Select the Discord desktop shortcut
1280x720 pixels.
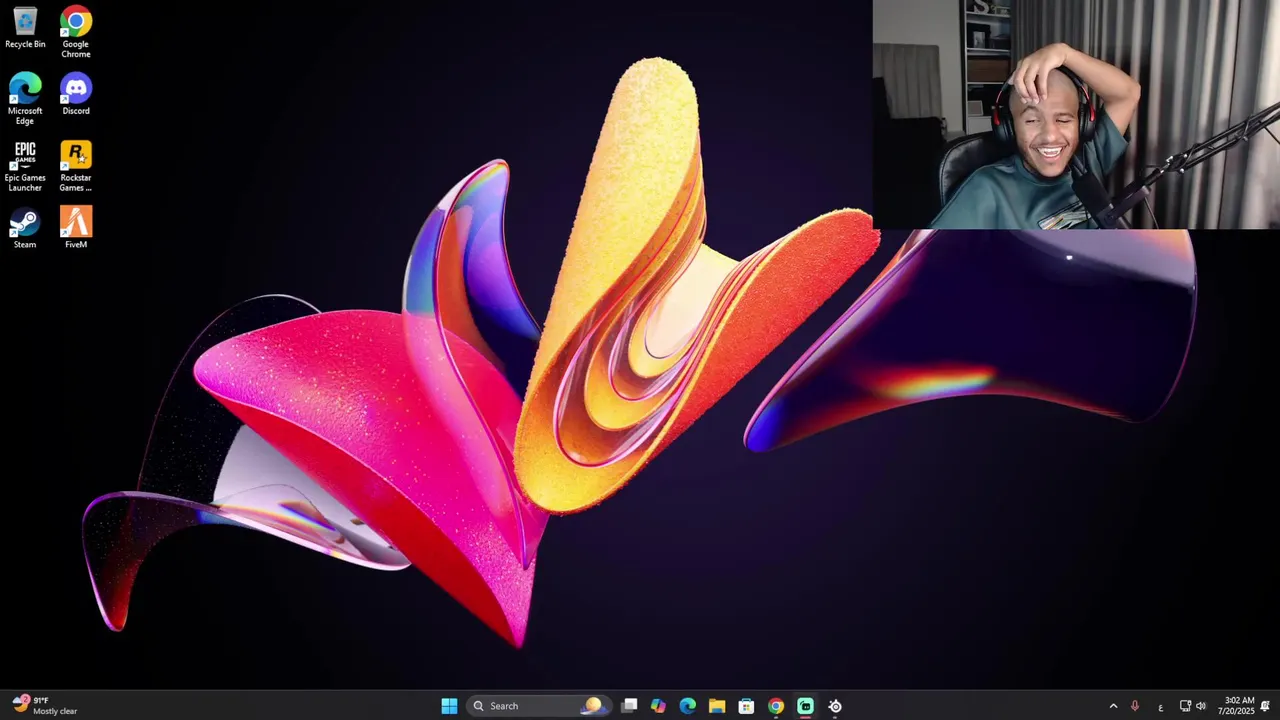tap(76, 94)
